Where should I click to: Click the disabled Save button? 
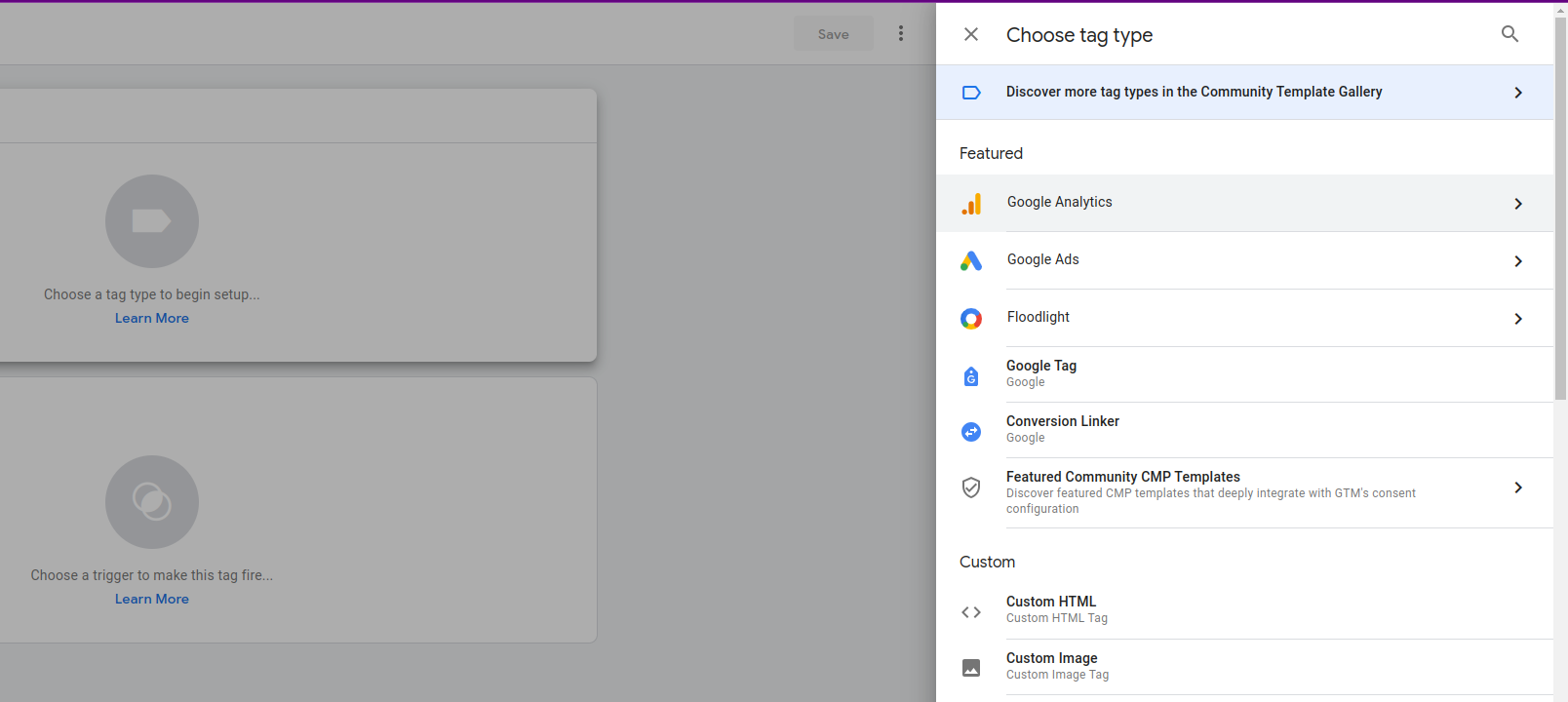pos(834,34)
